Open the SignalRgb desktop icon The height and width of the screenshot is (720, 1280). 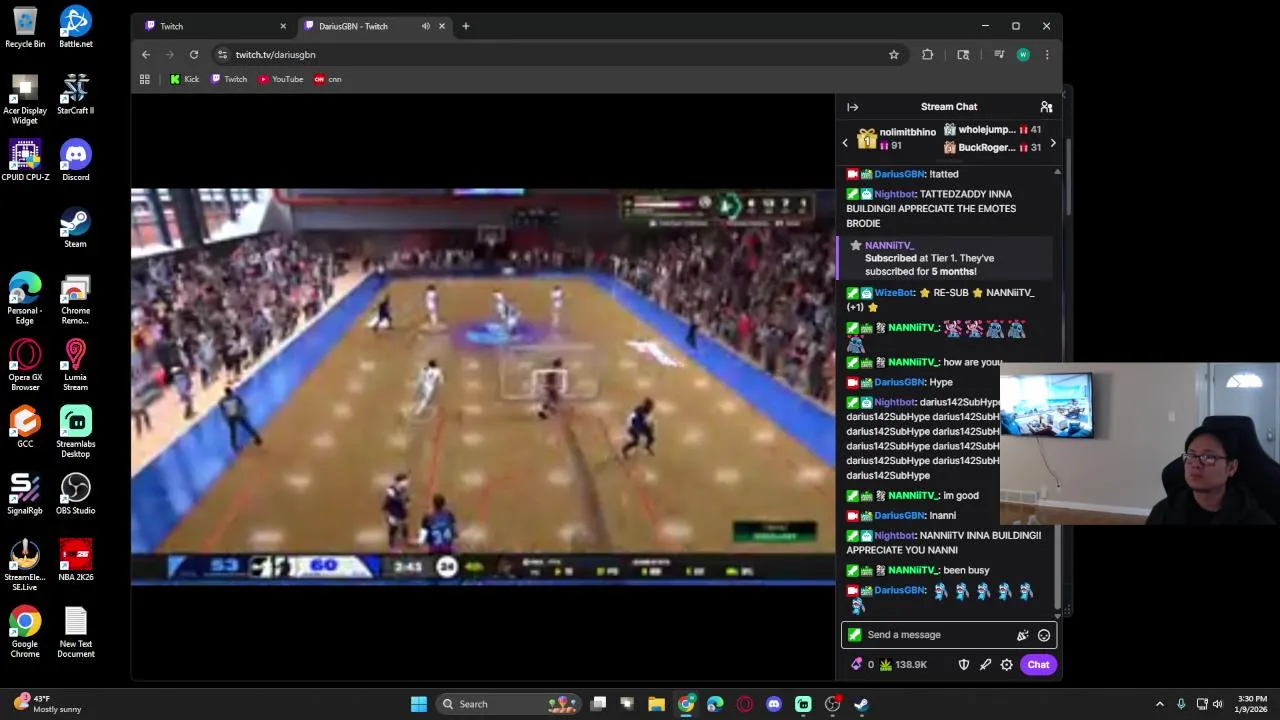[25, 494]
